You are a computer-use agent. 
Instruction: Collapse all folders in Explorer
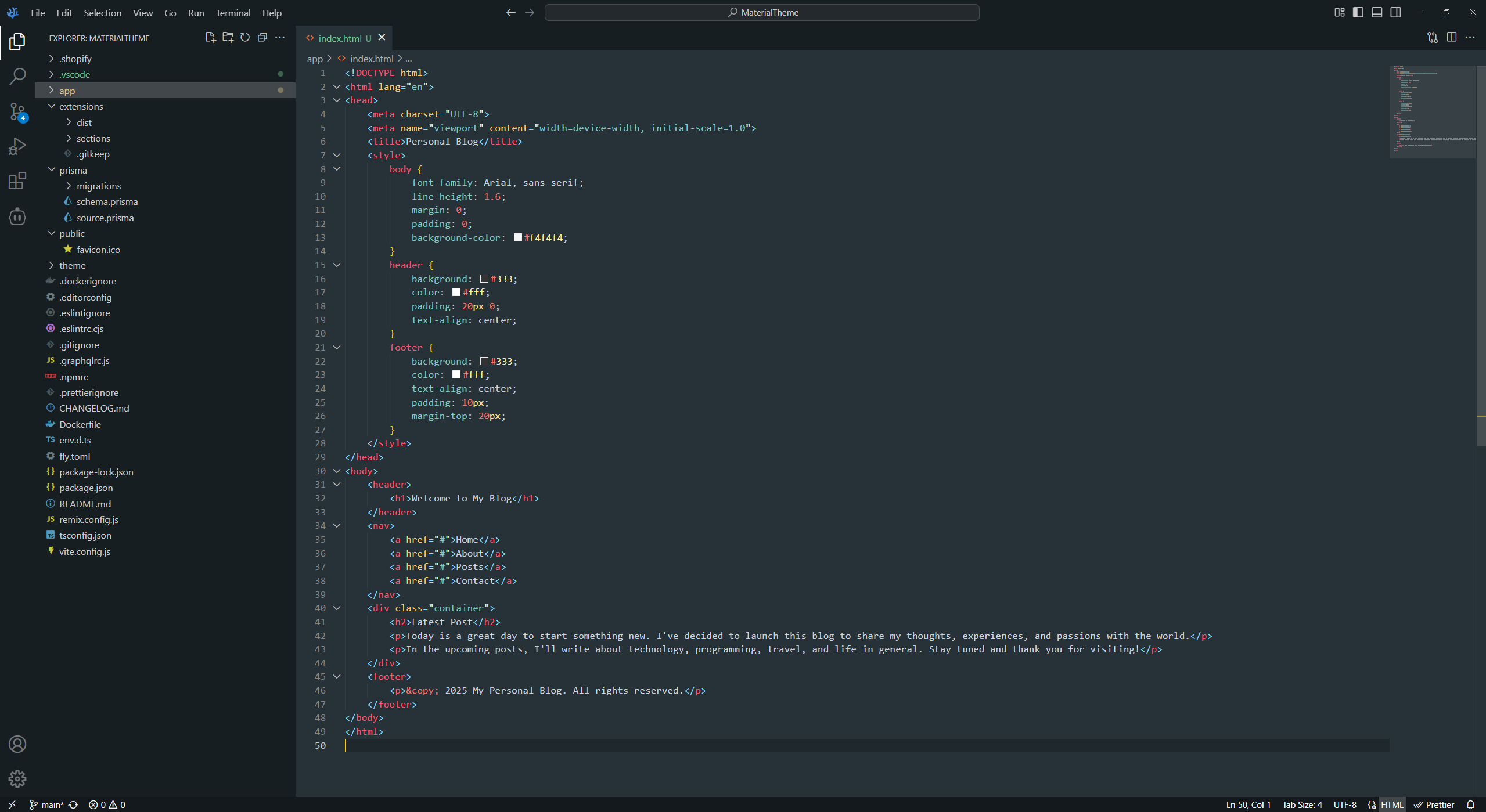(262, 37)
